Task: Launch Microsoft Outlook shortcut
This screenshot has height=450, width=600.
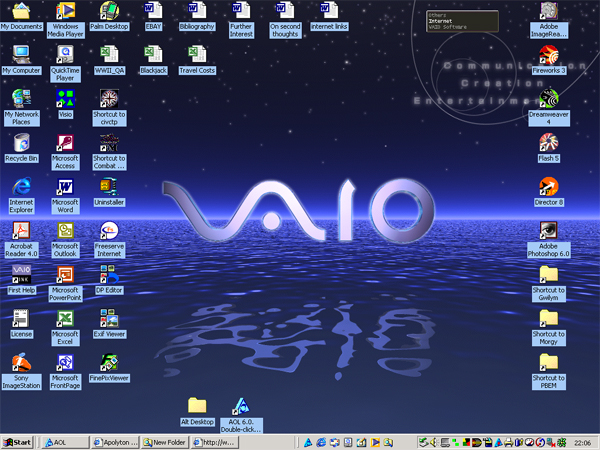Action: [65, 231]
